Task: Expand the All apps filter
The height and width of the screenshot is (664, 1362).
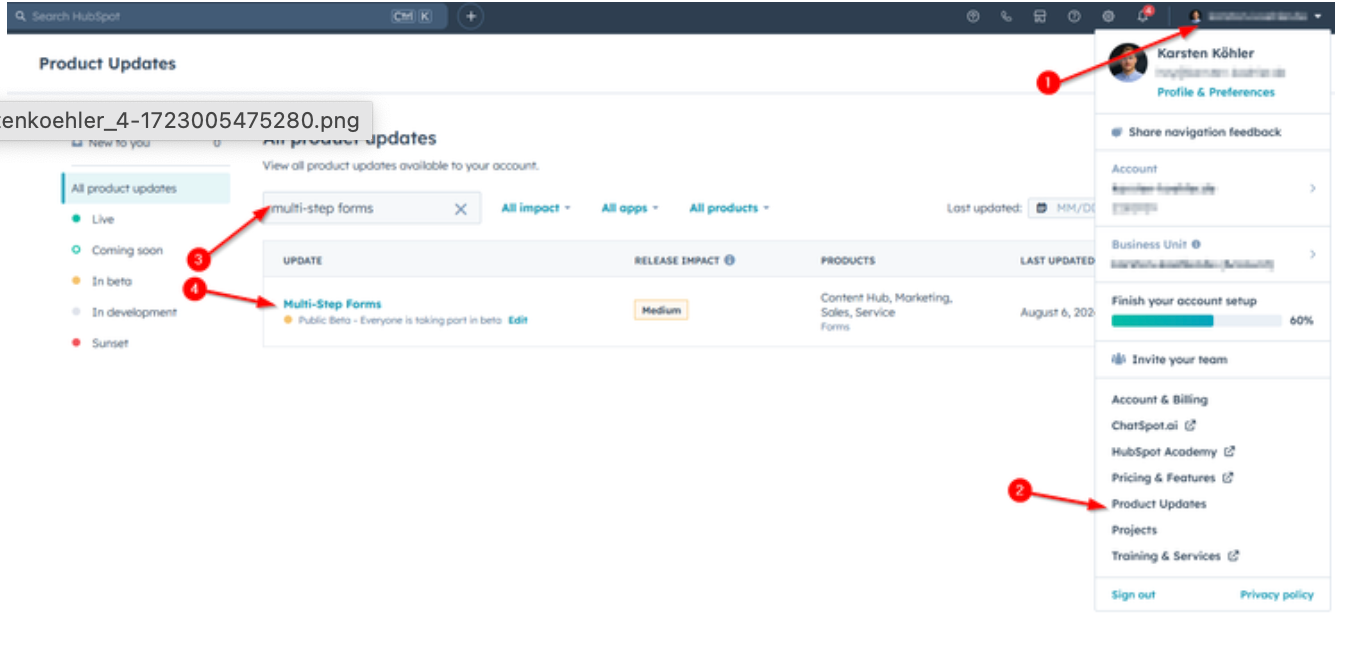Action: (x=629, y=208)
